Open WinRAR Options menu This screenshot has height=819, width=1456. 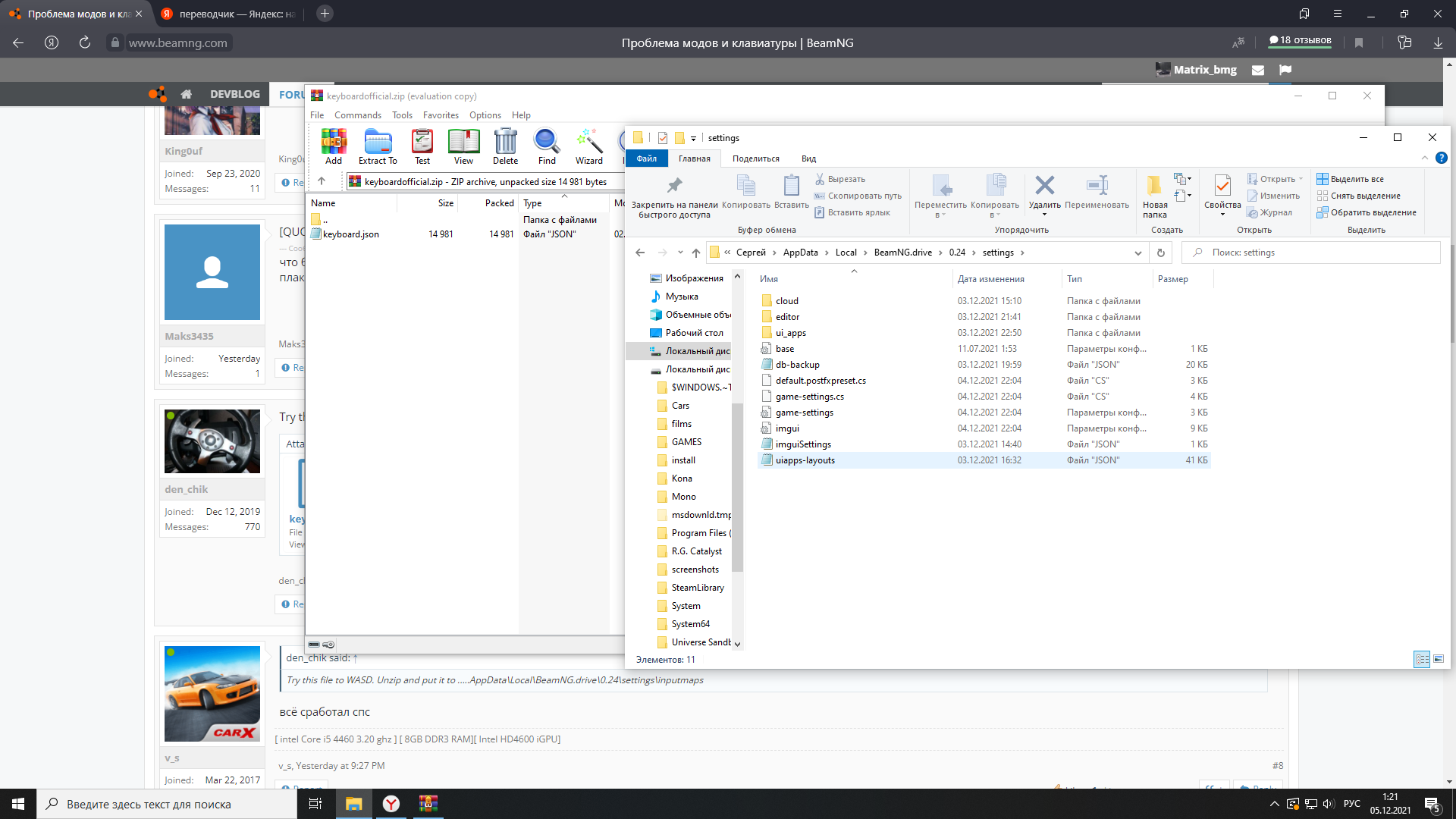(x=485, y=115)
